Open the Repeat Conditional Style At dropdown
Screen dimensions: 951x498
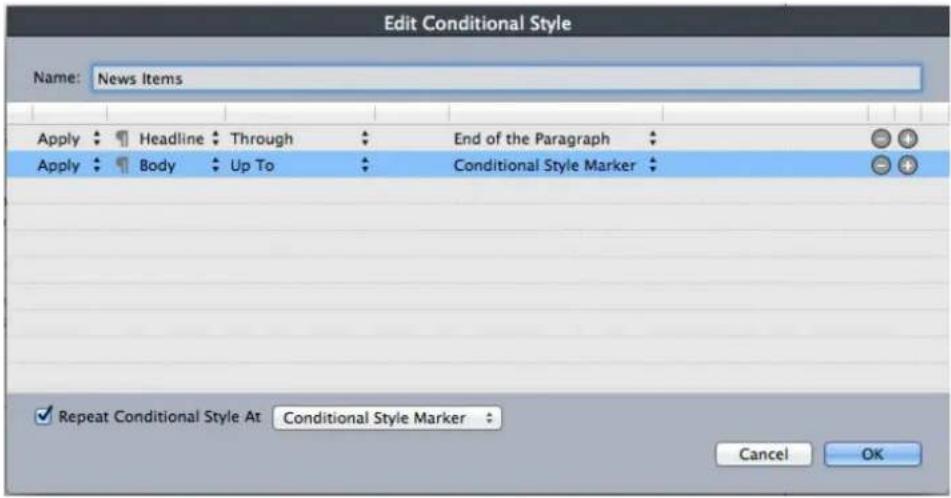387,418
